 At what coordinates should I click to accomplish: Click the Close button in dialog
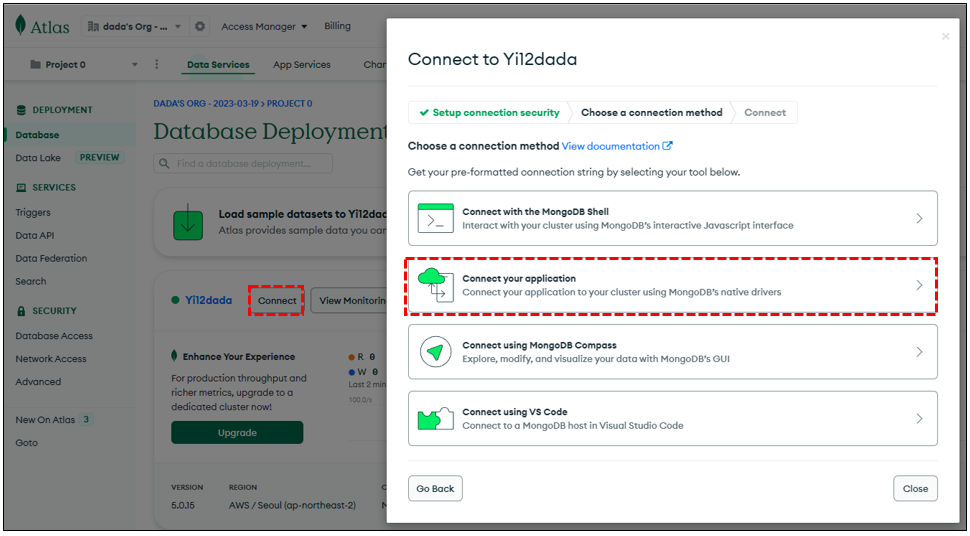click(x=915, y=488)
